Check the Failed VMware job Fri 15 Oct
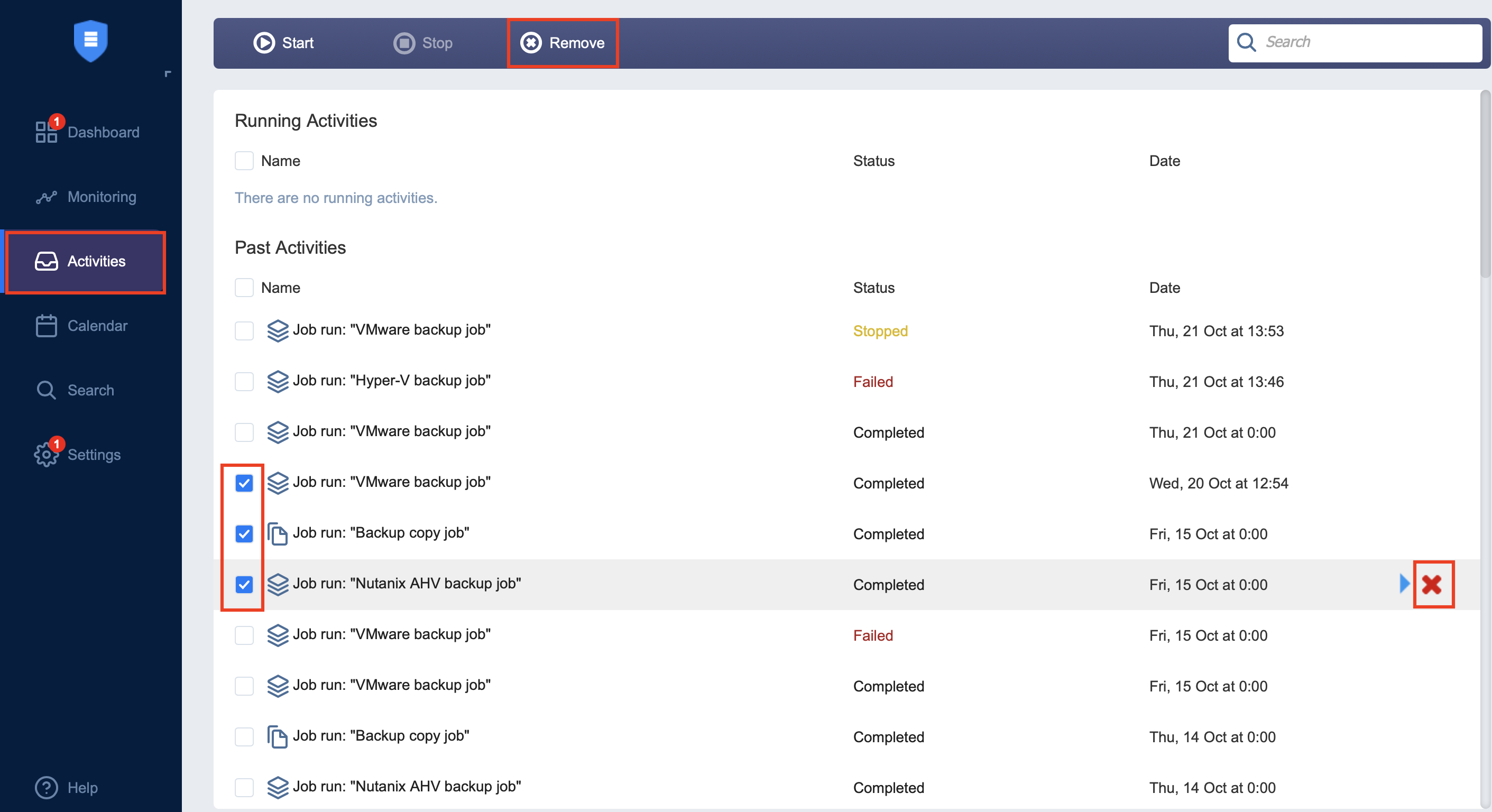Image resolution: width=1492 pixels, height=812 pixels. pyautogui.click(x=244, y=636)
